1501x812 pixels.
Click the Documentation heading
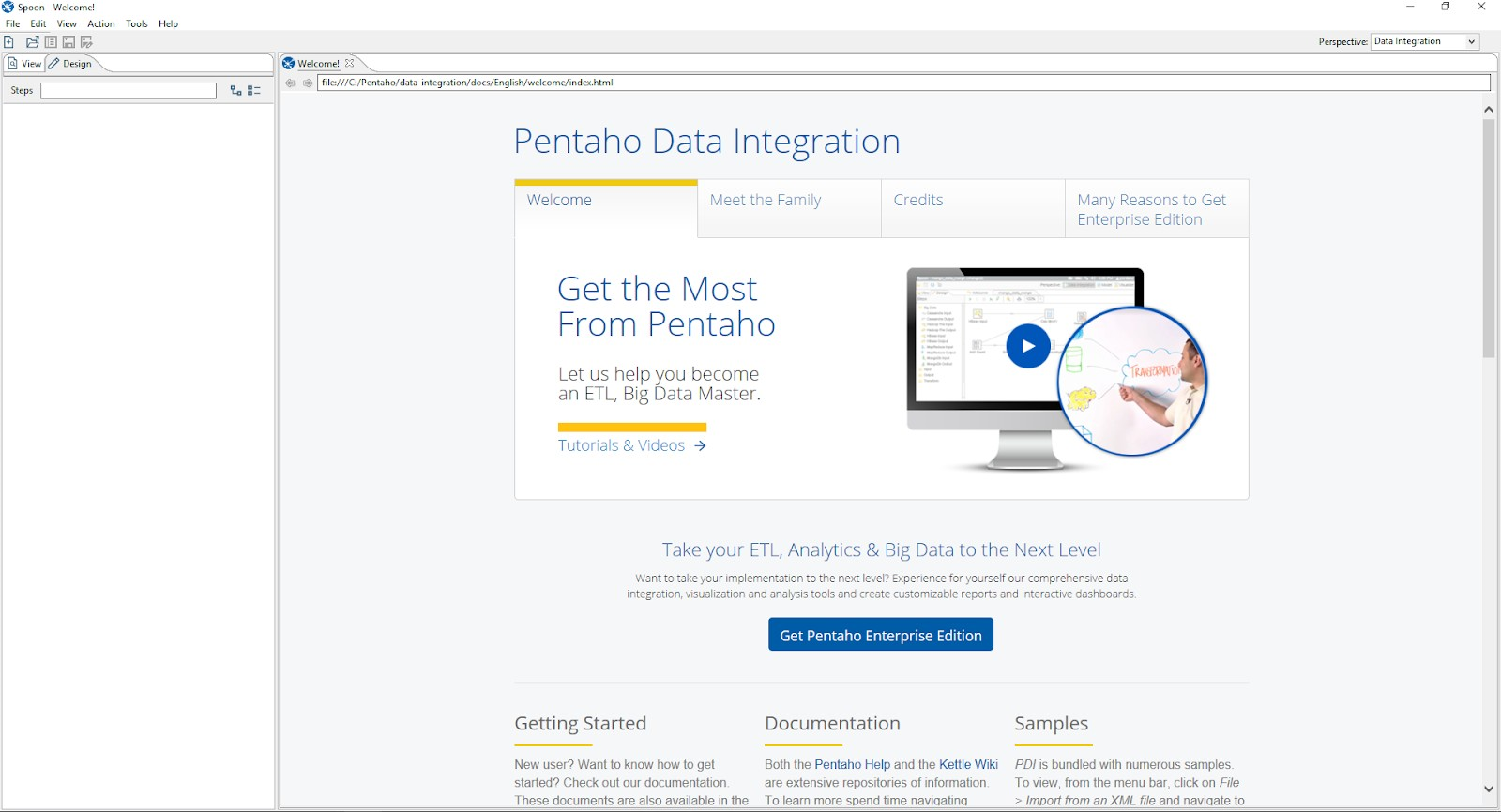(832, 724)
